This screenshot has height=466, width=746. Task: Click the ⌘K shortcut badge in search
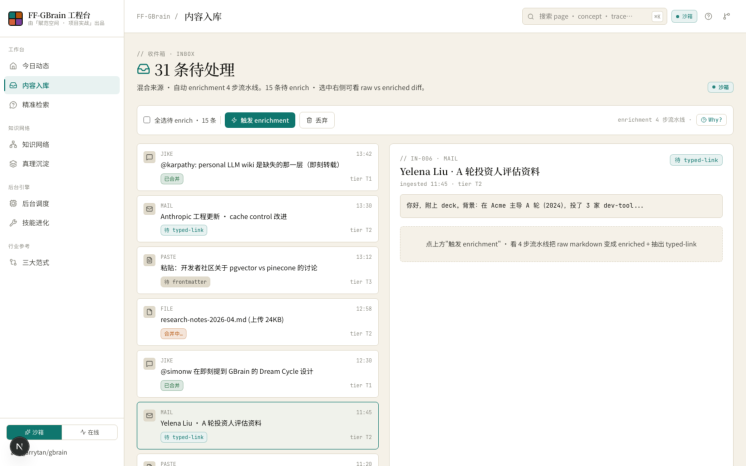657,17
